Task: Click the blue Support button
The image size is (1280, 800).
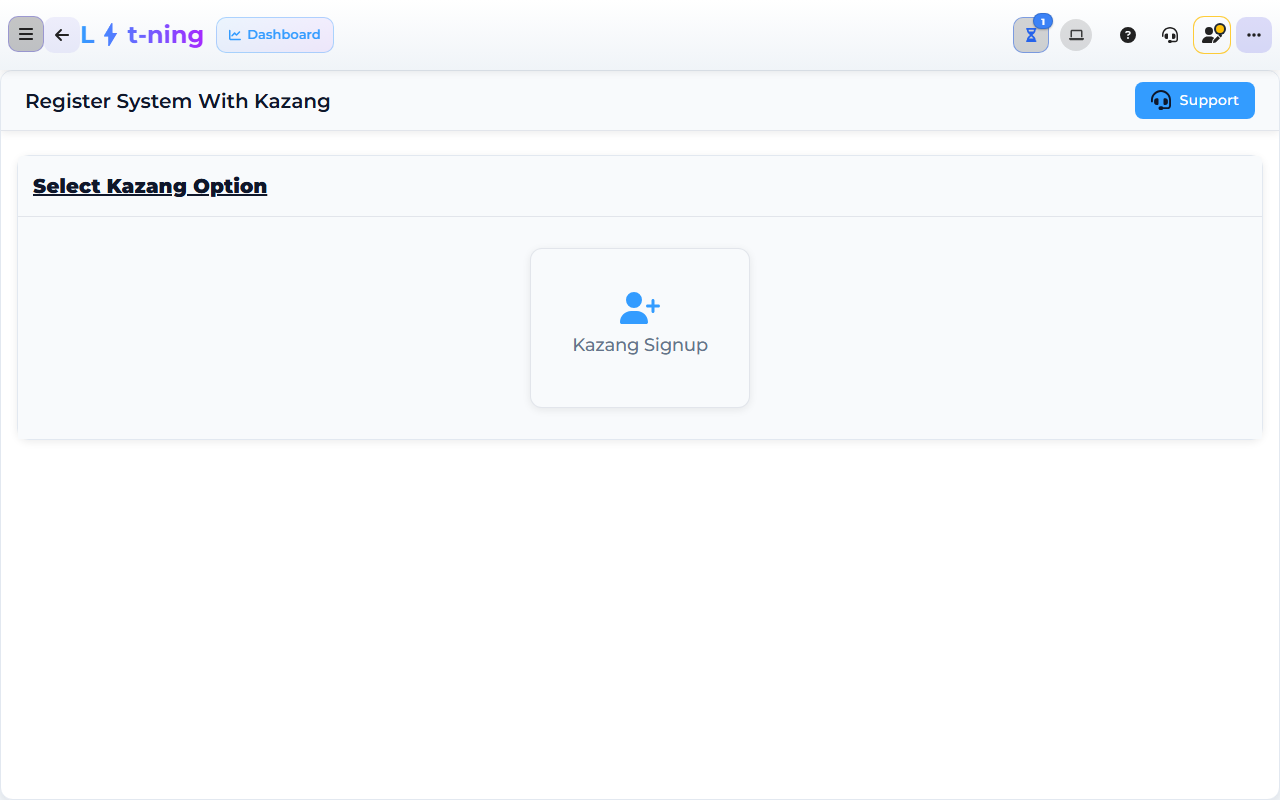Action: (x=1195, y=100)
